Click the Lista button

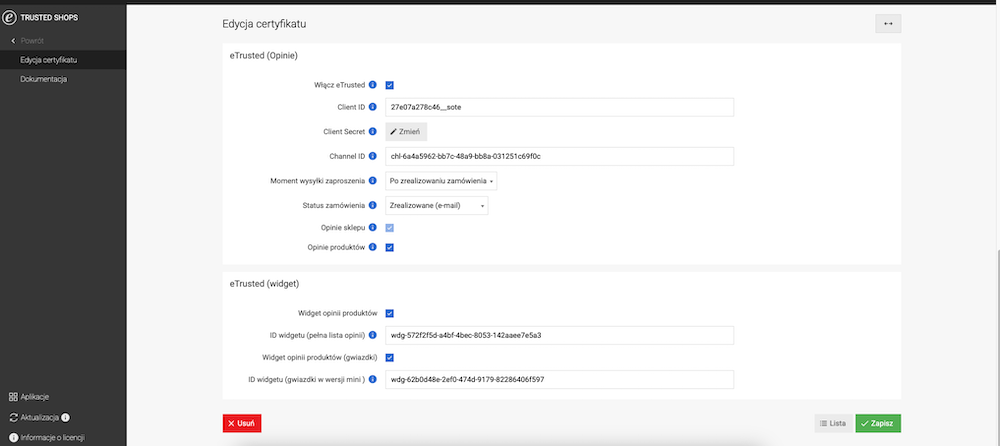point(834,423)
